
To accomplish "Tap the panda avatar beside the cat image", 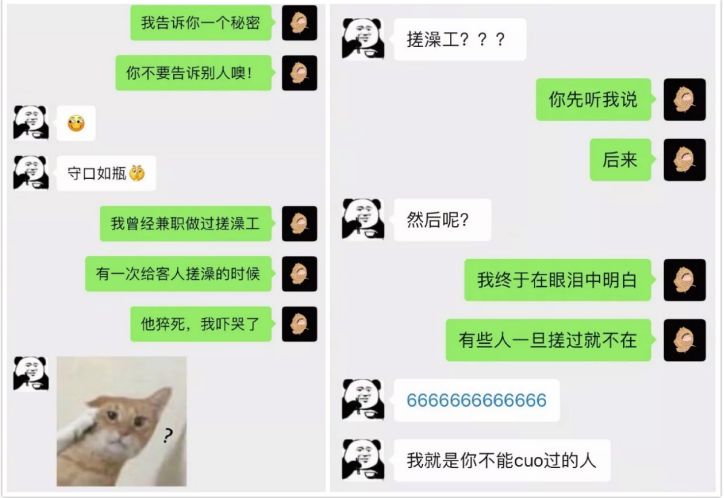I will (31, 373).
